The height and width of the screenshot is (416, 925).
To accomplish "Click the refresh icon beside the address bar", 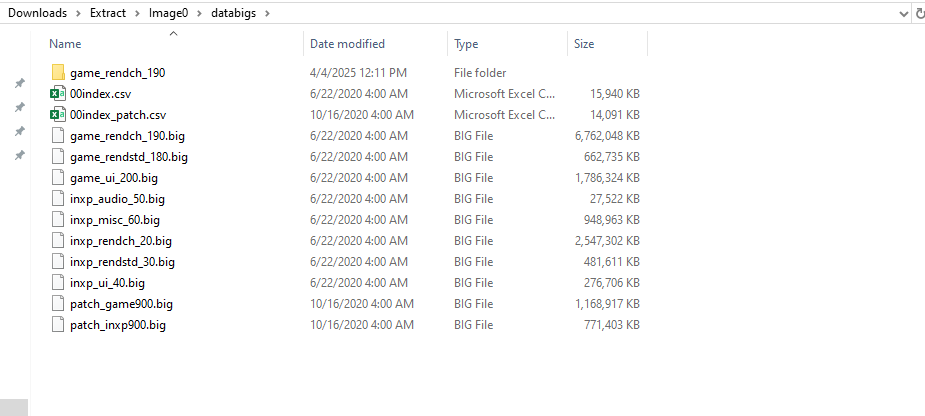I will [920, 13].
